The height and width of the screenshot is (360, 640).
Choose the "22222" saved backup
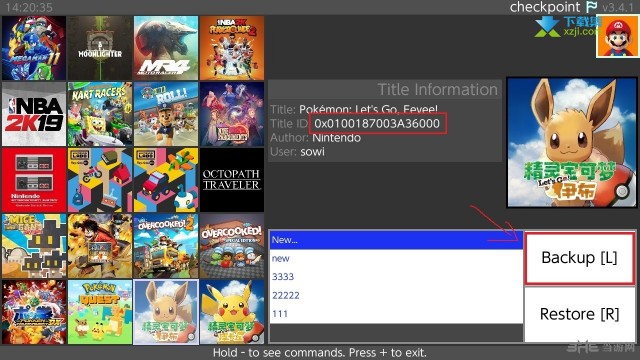tap(396, 295)
